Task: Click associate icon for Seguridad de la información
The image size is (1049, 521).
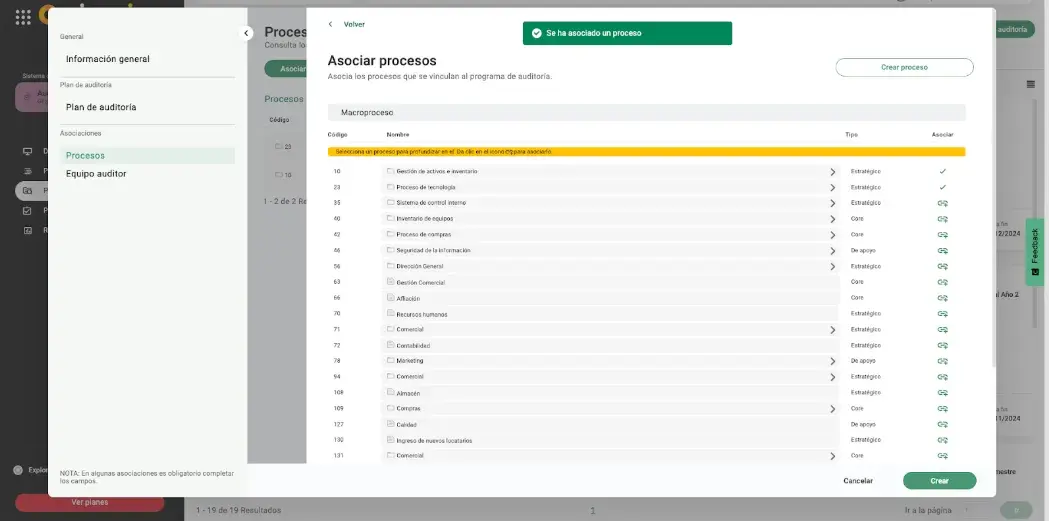Action: click(942, 250)
